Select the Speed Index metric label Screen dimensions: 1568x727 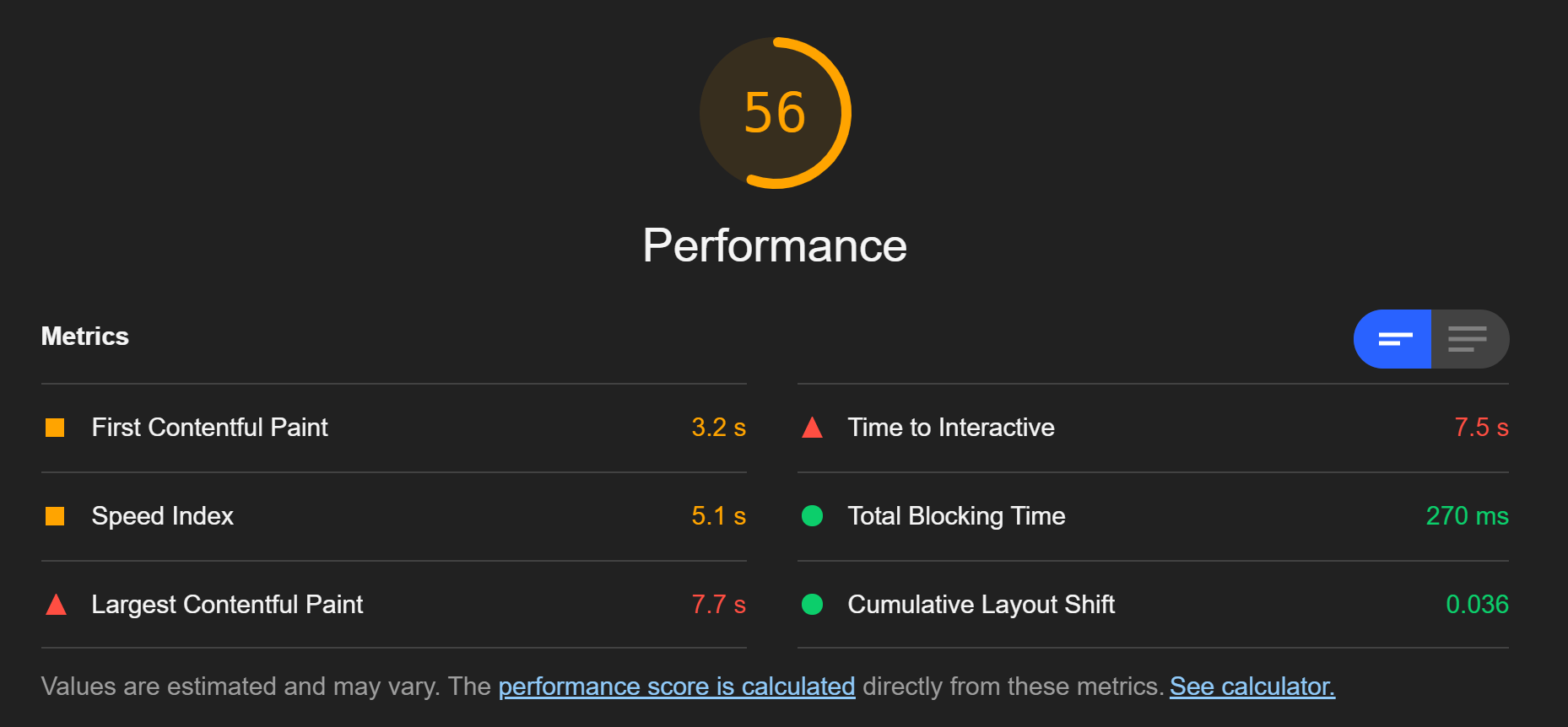tap(162, 516)
